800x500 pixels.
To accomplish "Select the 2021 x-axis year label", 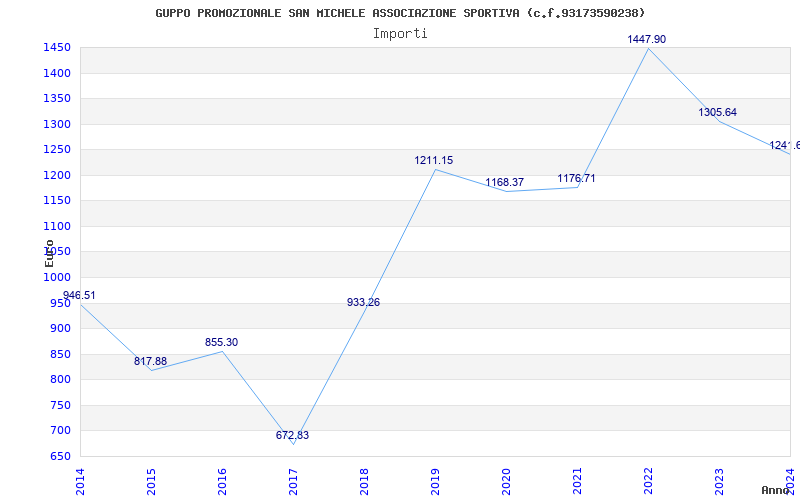I will point(577,482).
